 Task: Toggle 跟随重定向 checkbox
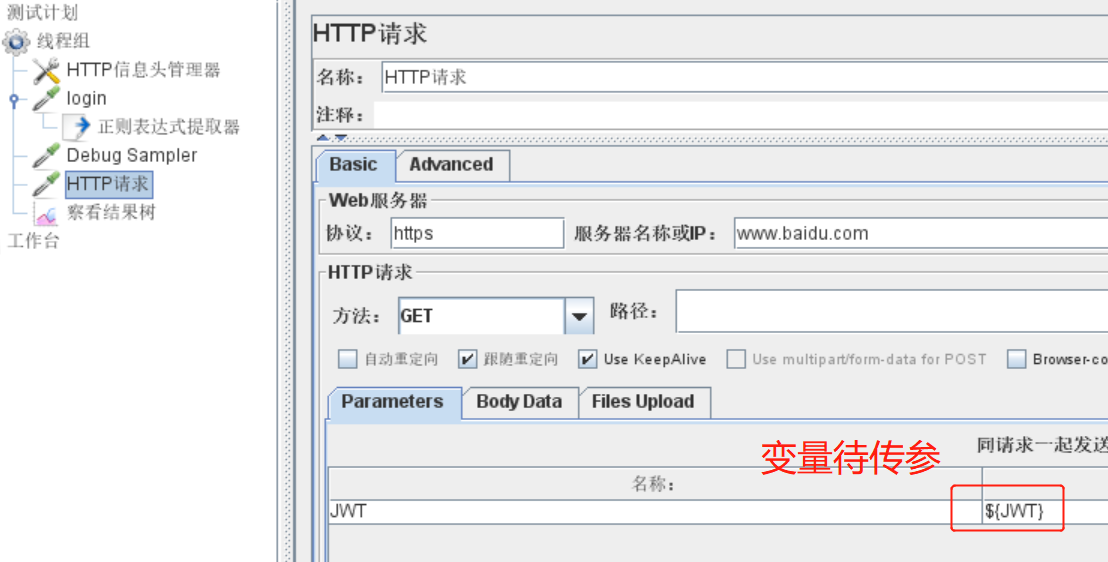pos(467,359)
